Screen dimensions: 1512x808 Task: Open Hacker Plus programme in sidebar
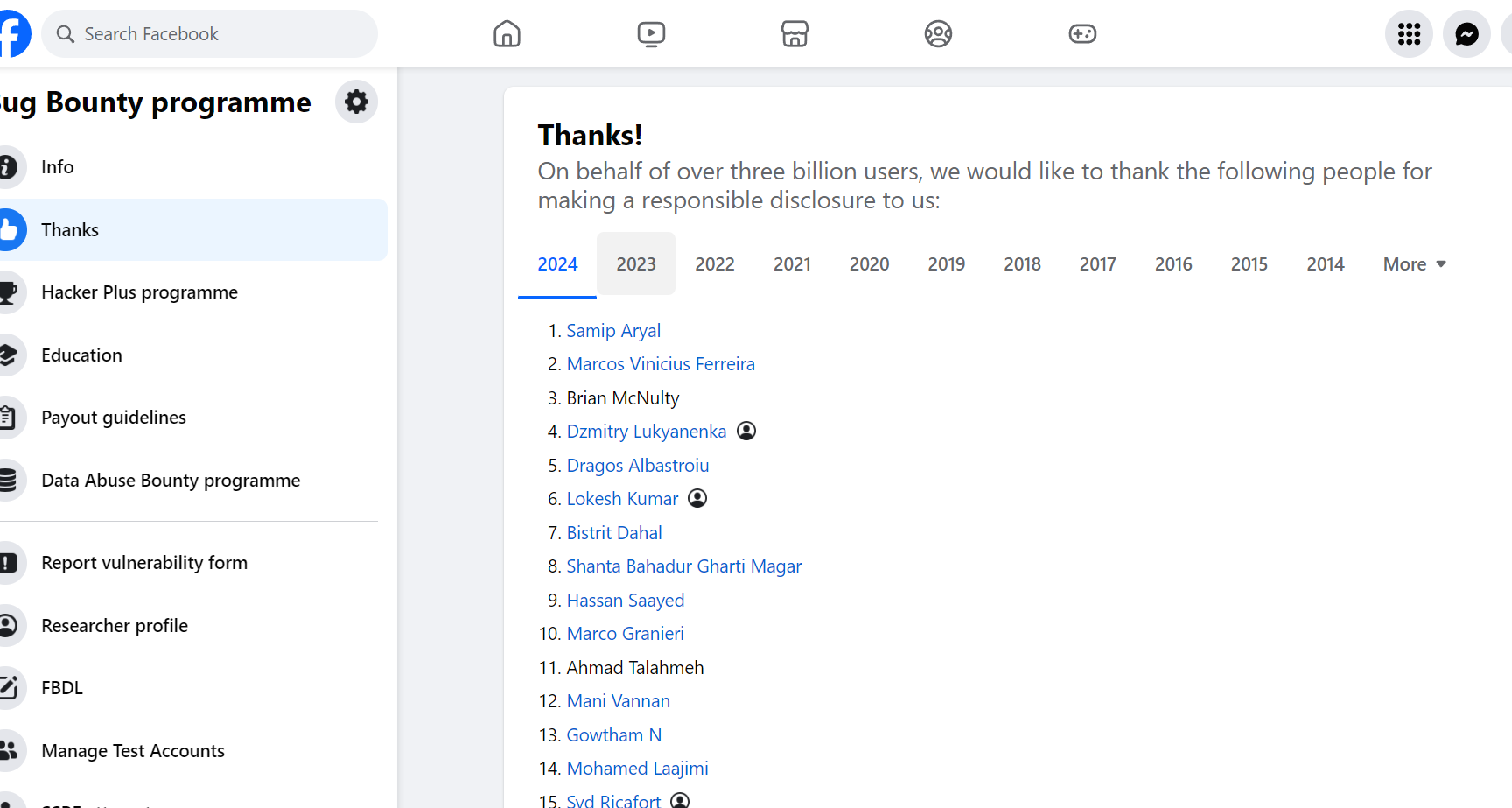click(139, 292)
